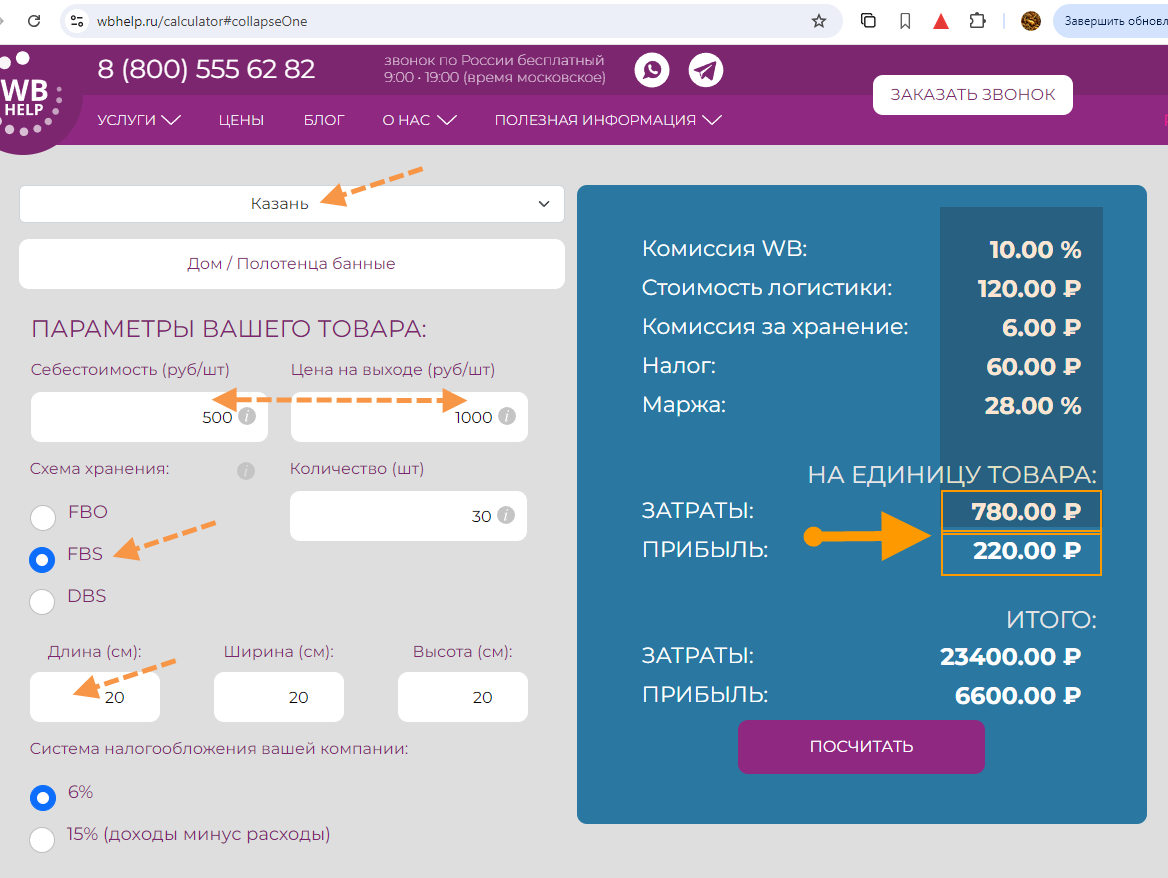Screen dimensions: 1168x878
Task: Open the bookmarks ribbon icon
Action: (x=905, y=21)
